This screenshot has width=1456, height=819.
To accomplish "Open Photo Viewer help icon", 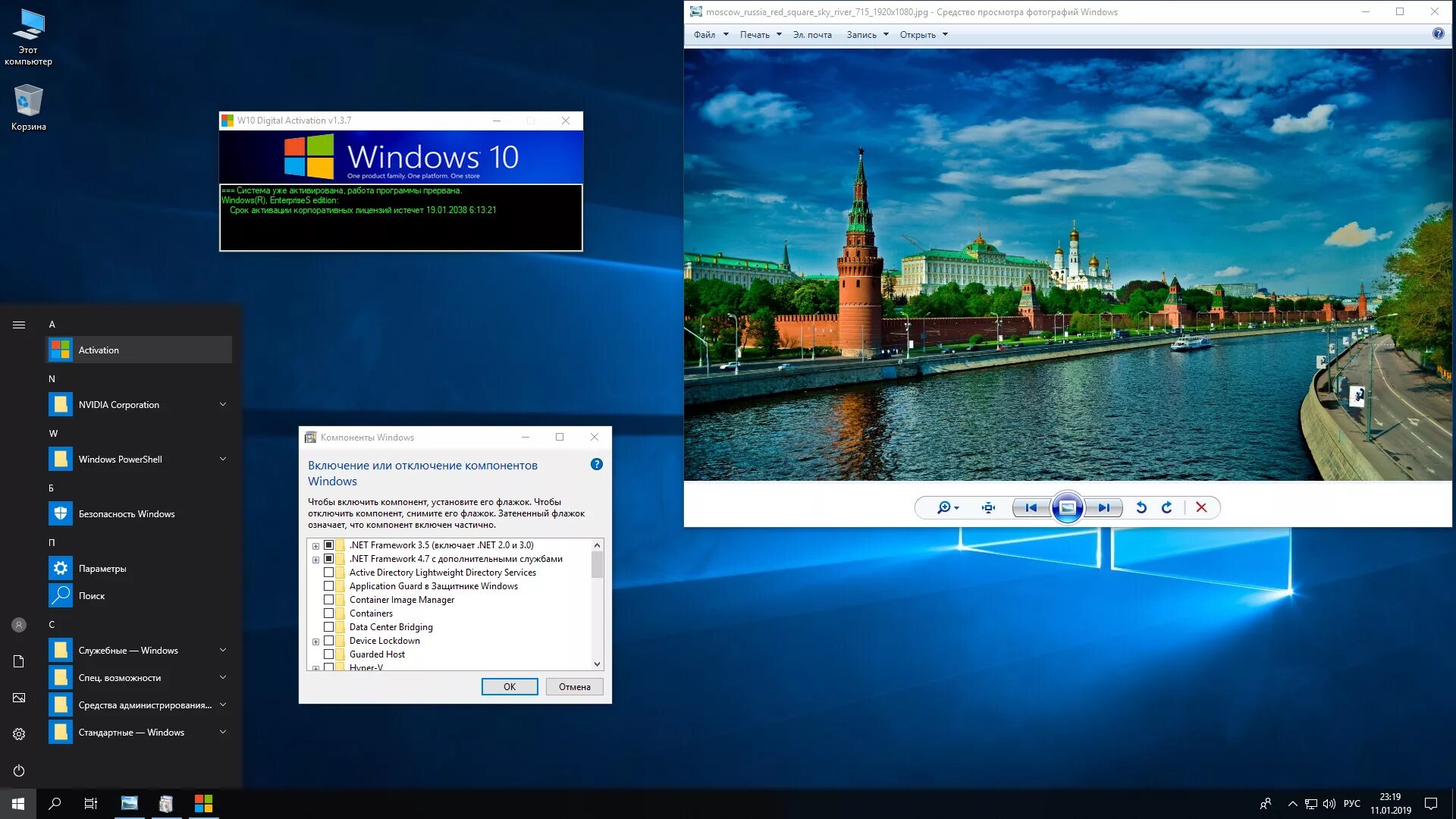I will [x=1438, y=34].
